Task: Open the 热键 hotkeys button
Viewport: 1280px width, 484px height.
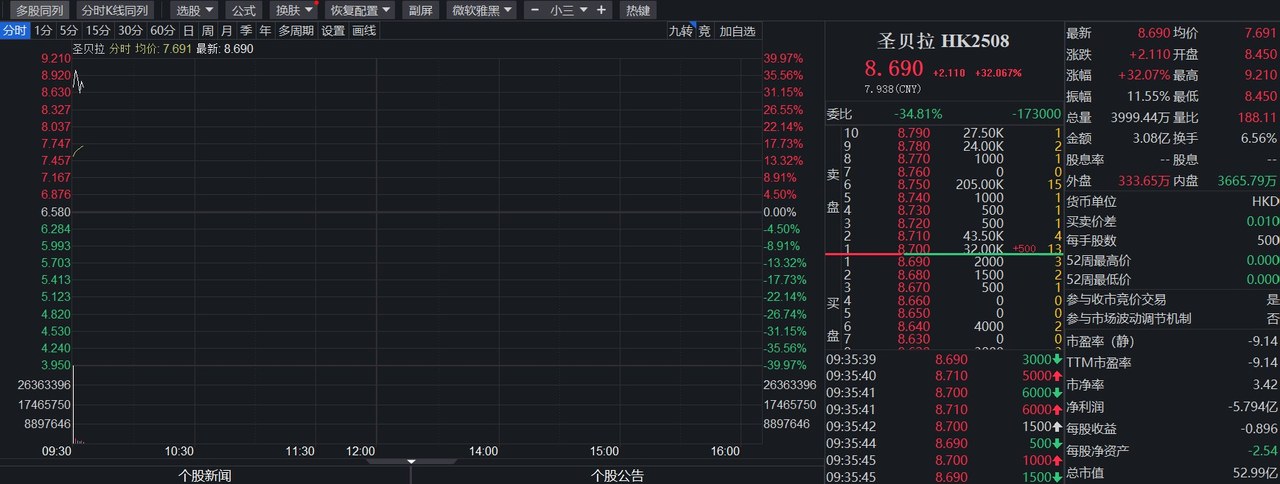Action: (x=637, y=10)
